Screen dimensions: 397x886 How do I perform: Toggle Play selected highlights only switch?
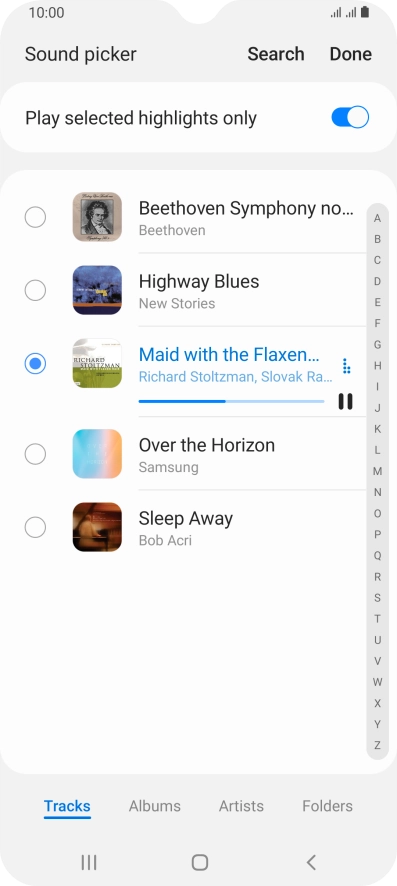click(x=350, y=118)
